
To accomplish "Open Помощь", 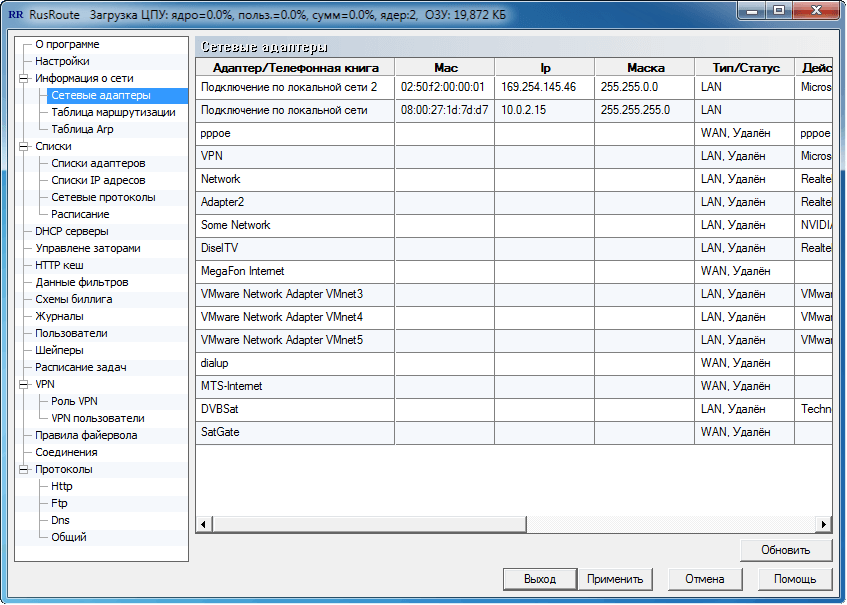I will click(795, 579).
